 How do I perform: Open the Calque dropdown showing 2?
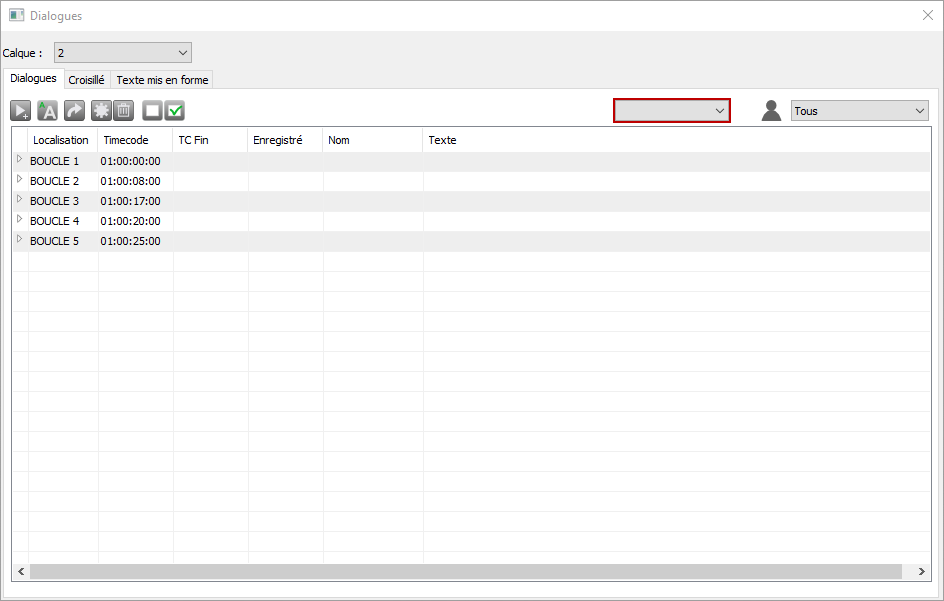point(122,52)
